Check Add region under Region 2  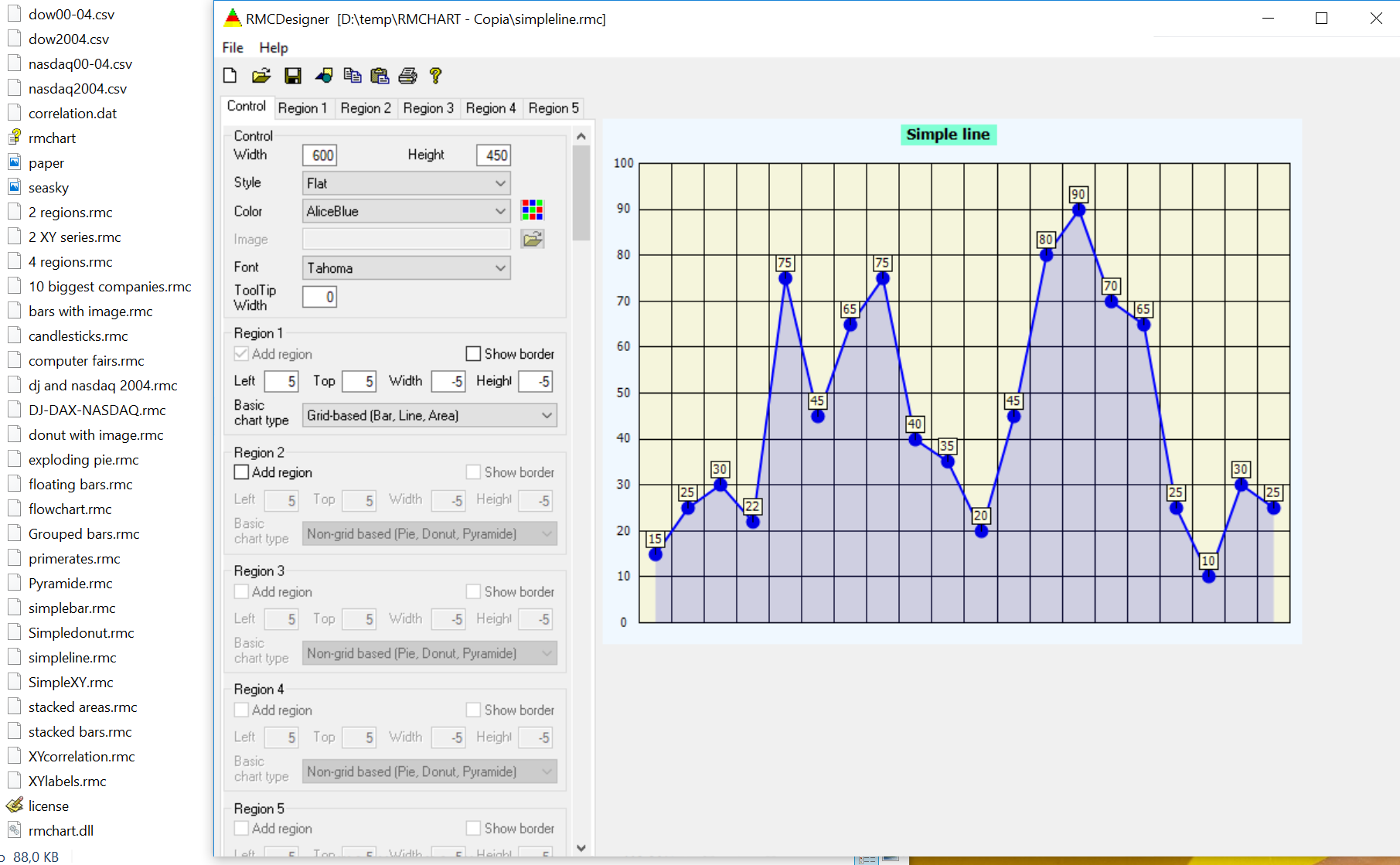click(242, 472)
